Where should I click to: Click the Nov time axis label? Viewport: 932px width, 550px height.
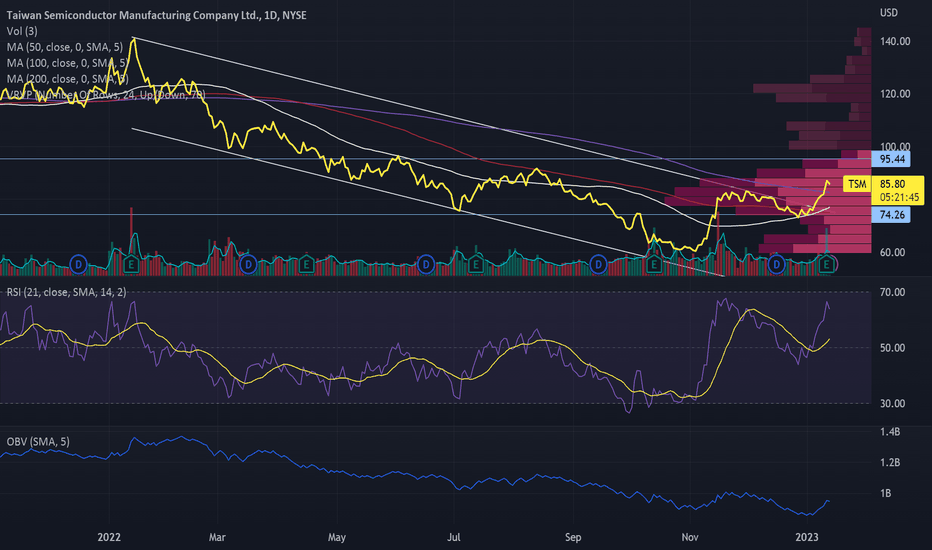[x=689, y=538]
